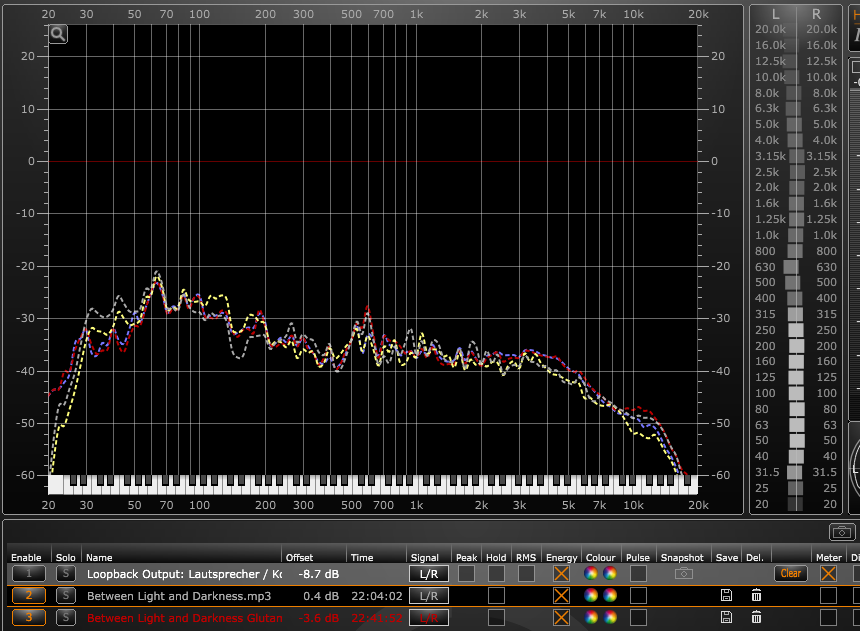Screen dimensions: 860x631
Task: Toggle enable button 3 for red trace
Action: click(x=28, y=618)
